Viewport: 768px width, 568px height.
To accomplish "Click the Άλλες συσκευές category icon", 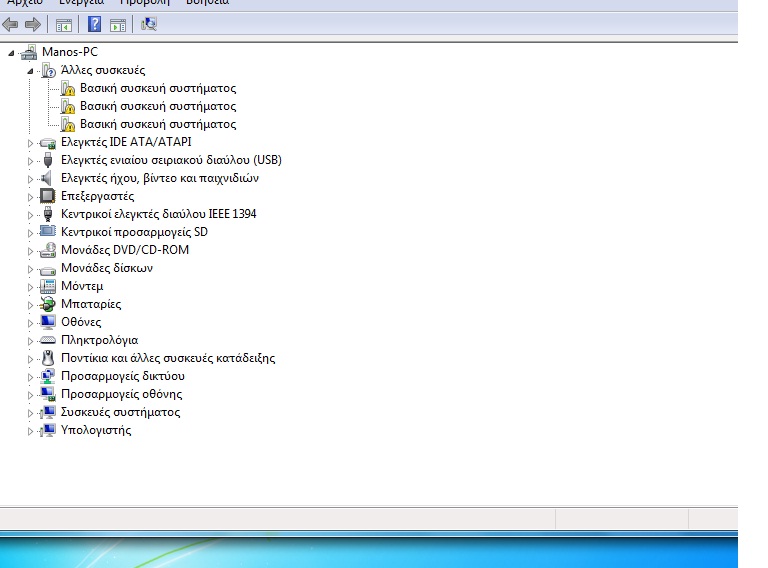I will point(48,70).
